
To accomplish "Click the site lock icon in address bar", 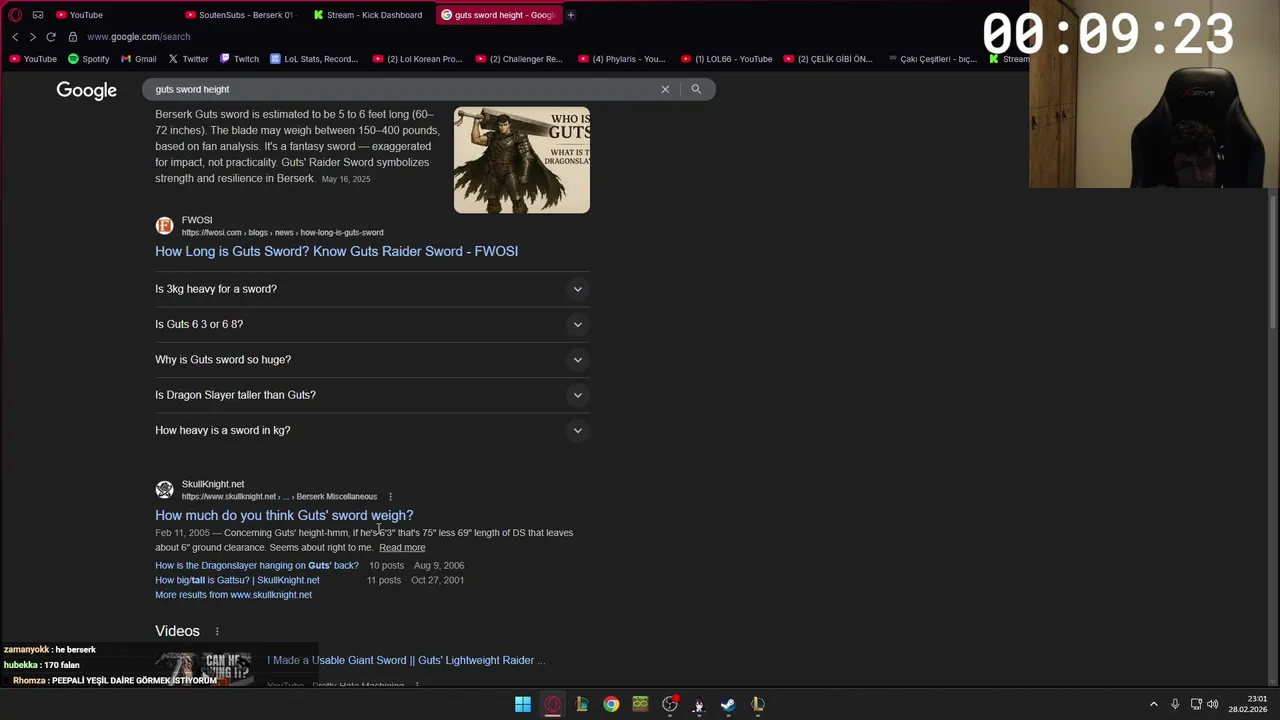I will click(73, 37).
